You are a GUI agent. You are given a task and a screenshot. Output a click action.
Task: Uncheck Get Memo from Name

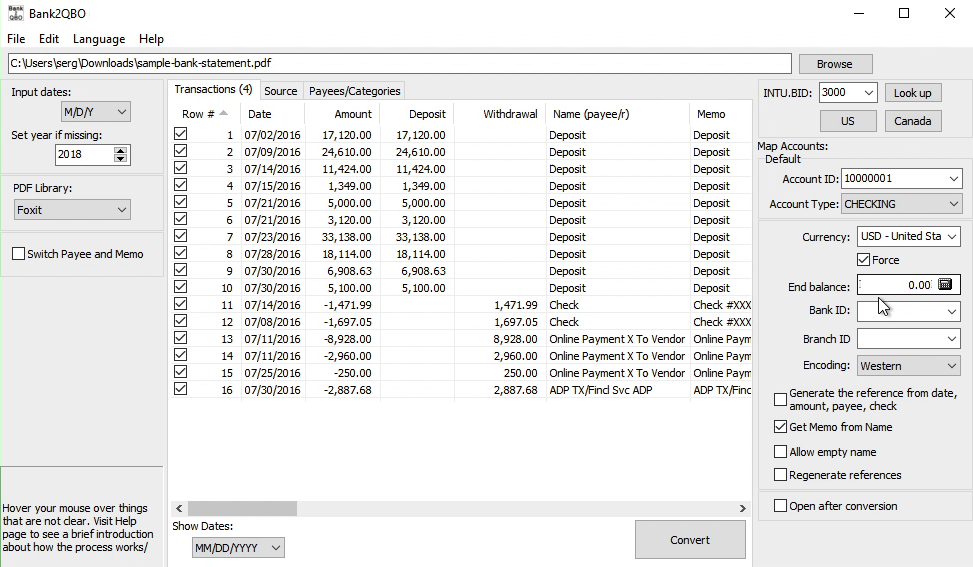coord(781,427)
